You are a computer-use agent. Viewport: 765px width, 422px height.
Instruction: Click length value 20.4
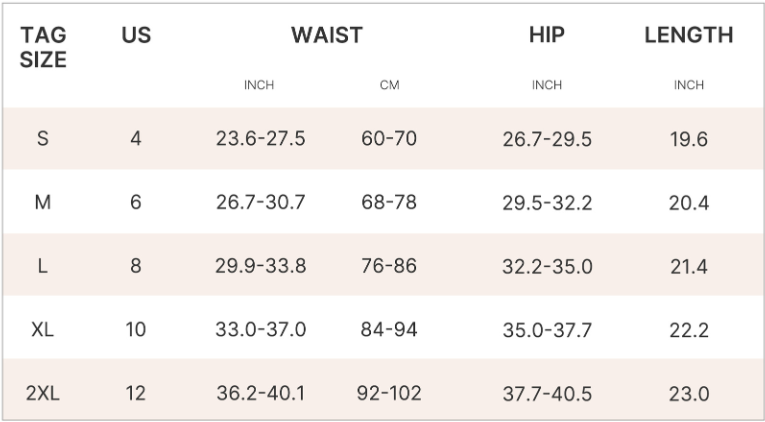(688, 202)
